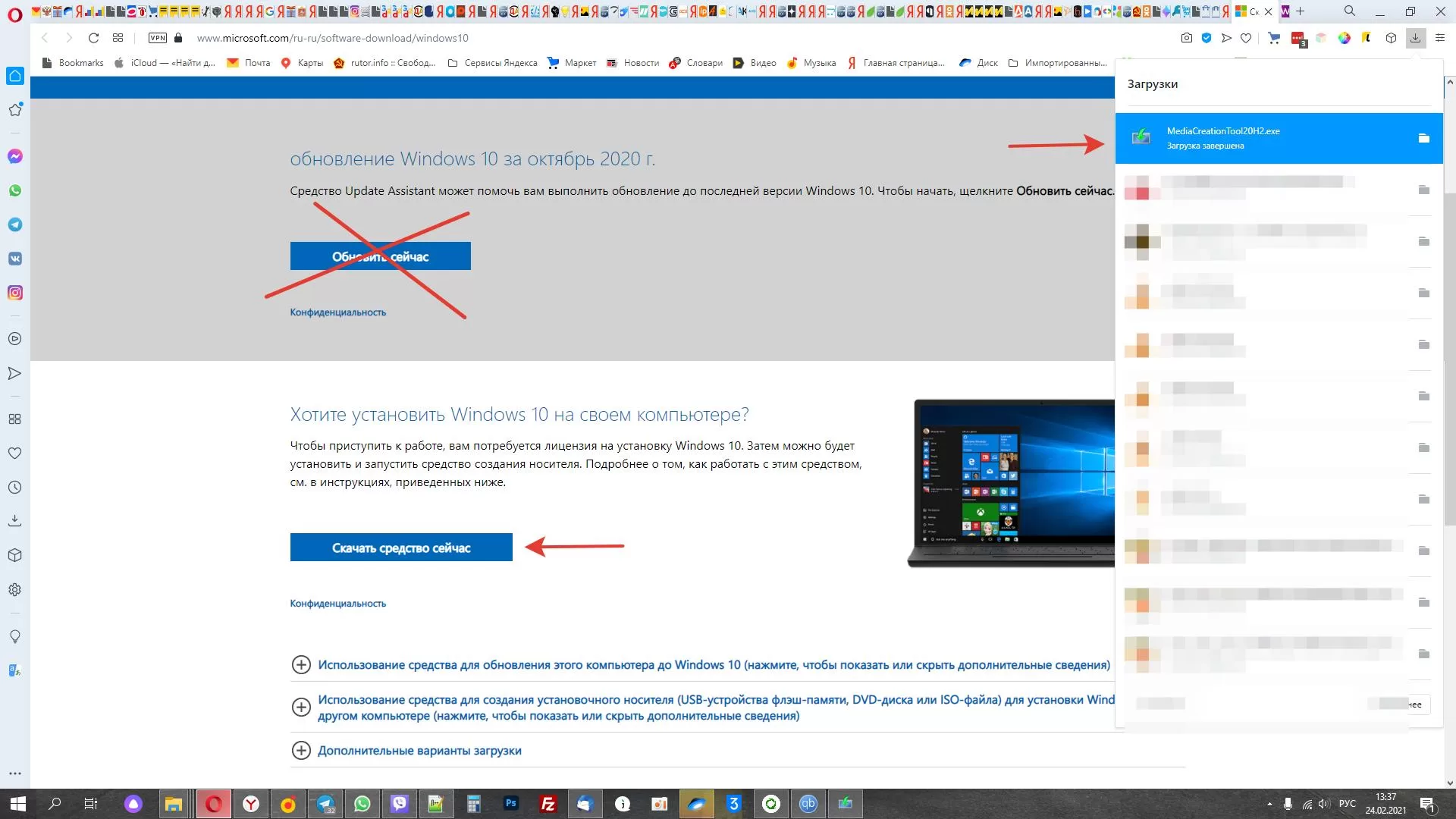Toggle the VPN badge in address bar
1456x819 pixels.
[158, 38]
